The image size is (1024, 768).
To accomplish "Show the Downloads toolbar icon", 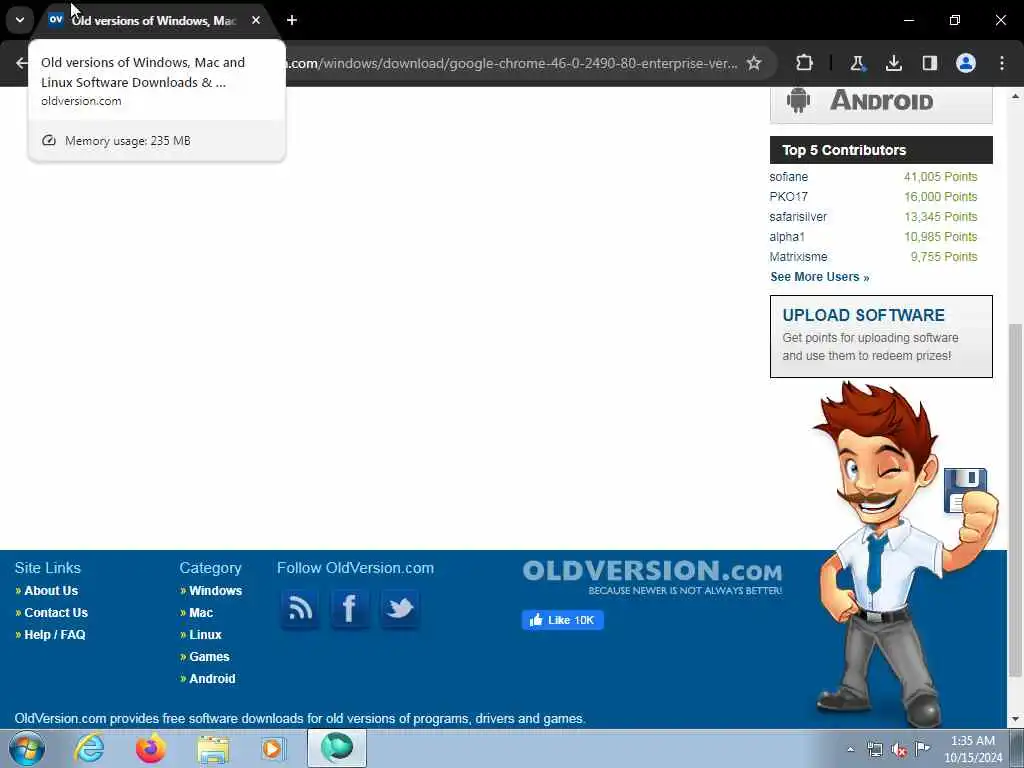I will tap(893, 63).
